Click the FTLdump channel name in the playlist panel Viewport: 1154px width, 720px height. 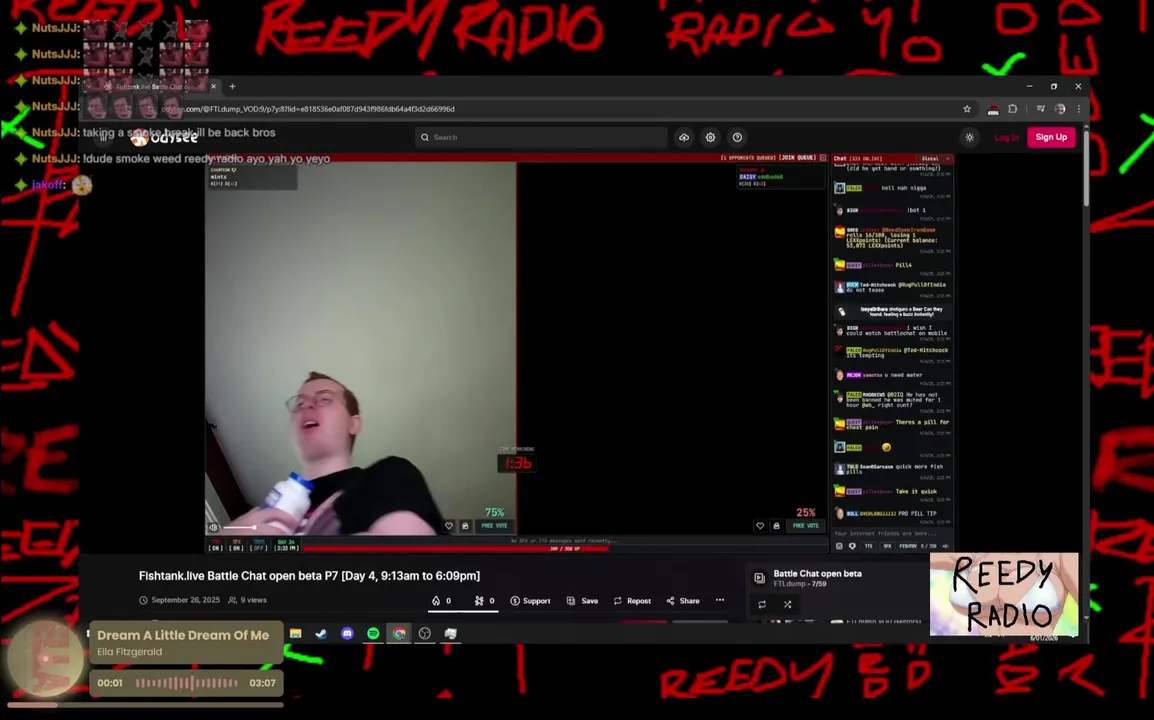(x=790, y=584)
